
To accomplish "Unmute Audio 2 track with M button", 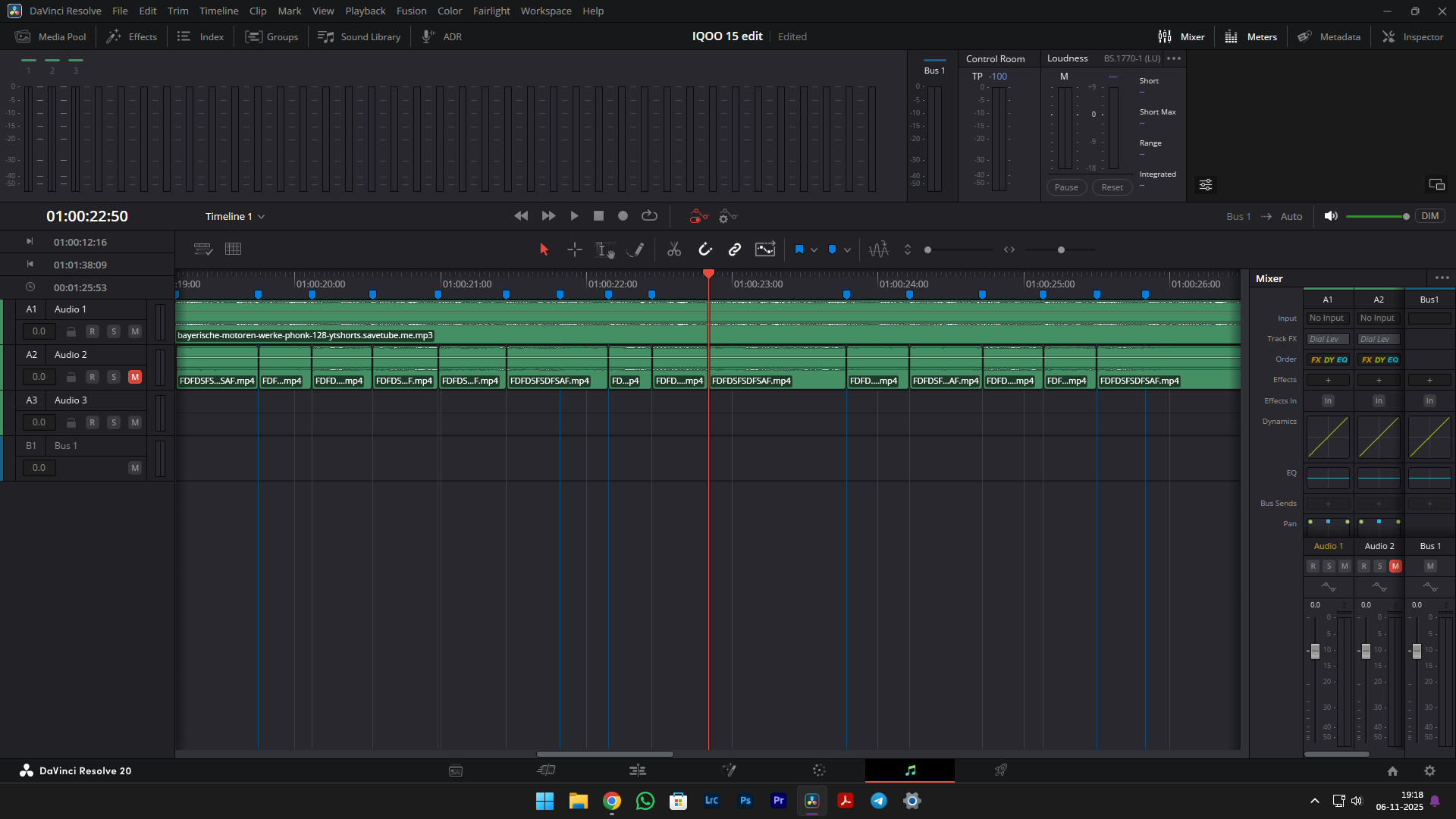I will point(135,377).
